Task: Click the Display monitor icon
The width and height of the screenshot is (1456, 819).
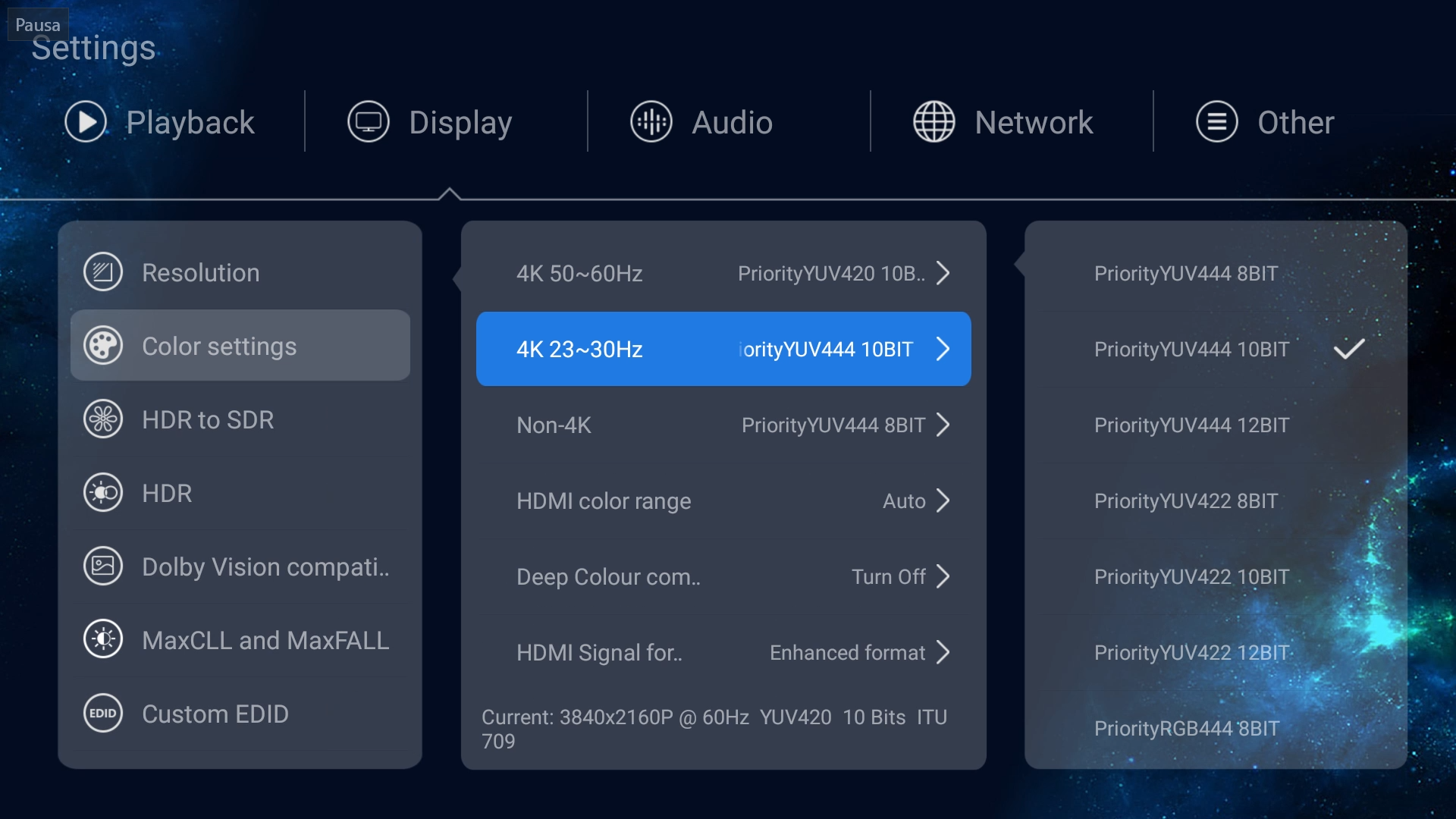Action: (369, 122)
